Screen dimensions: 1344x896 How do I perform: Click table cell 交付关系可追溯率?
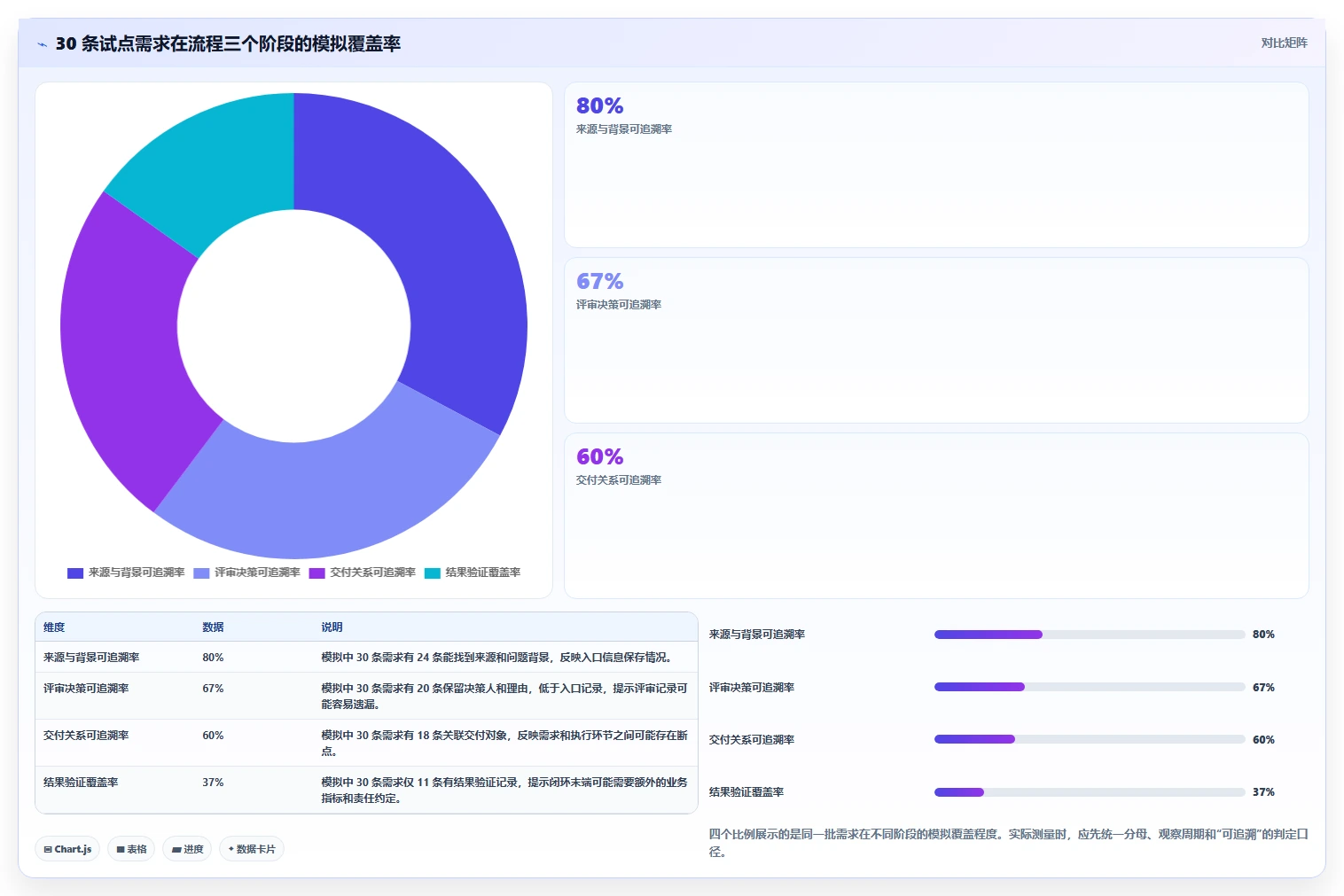click(86, 736)
